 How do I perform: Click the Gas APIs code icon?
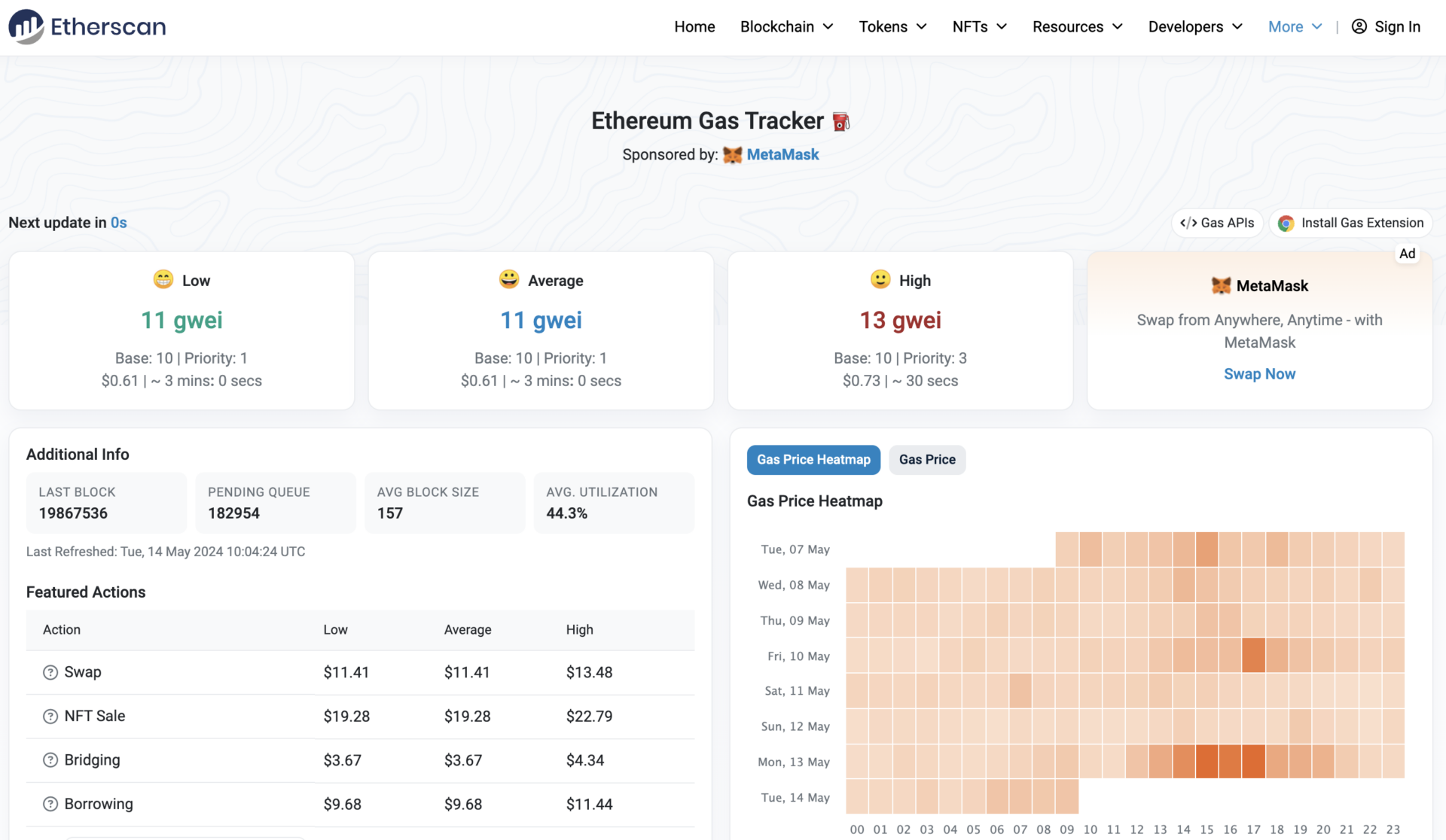1188,223
